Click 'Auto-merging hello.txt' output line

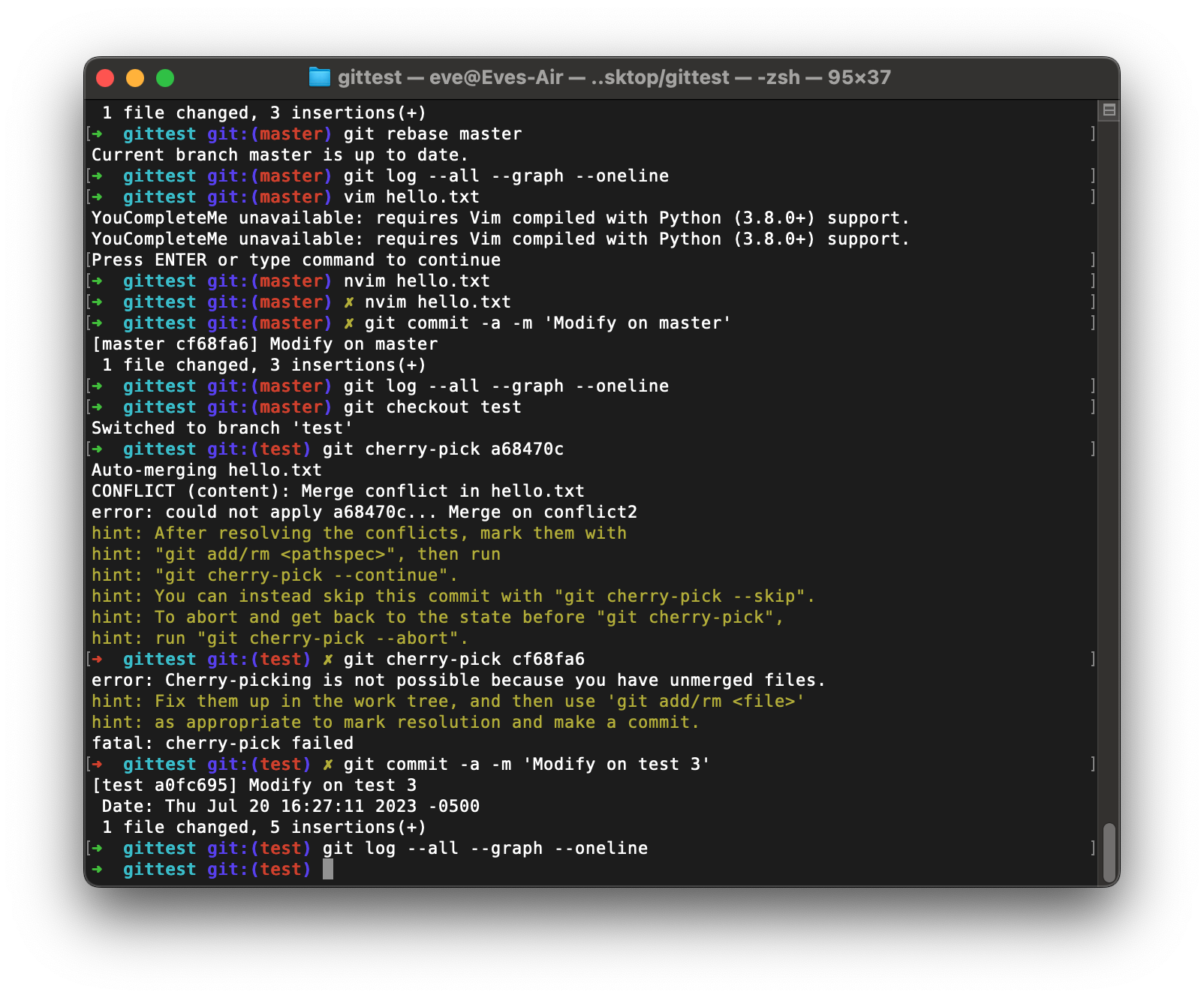206,470
